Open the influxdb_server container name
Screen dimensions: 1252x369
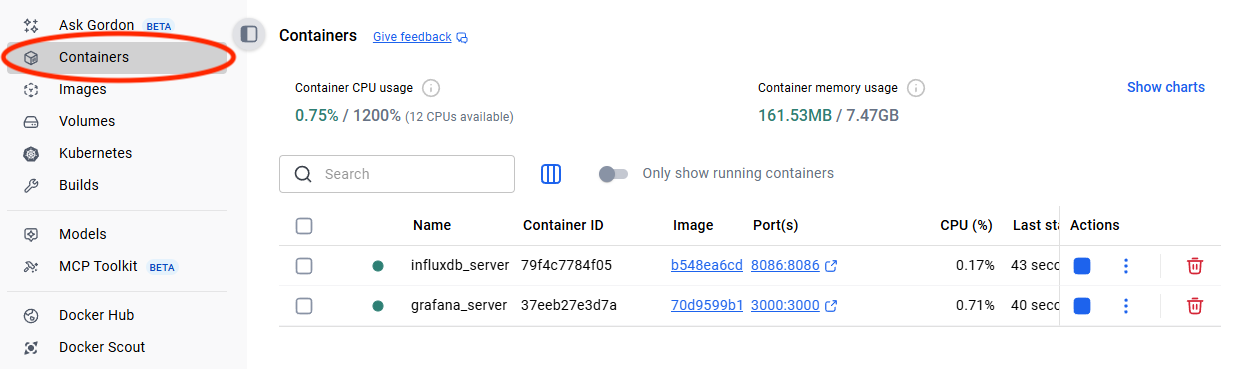pyautogui.click(x=460, y=265)
